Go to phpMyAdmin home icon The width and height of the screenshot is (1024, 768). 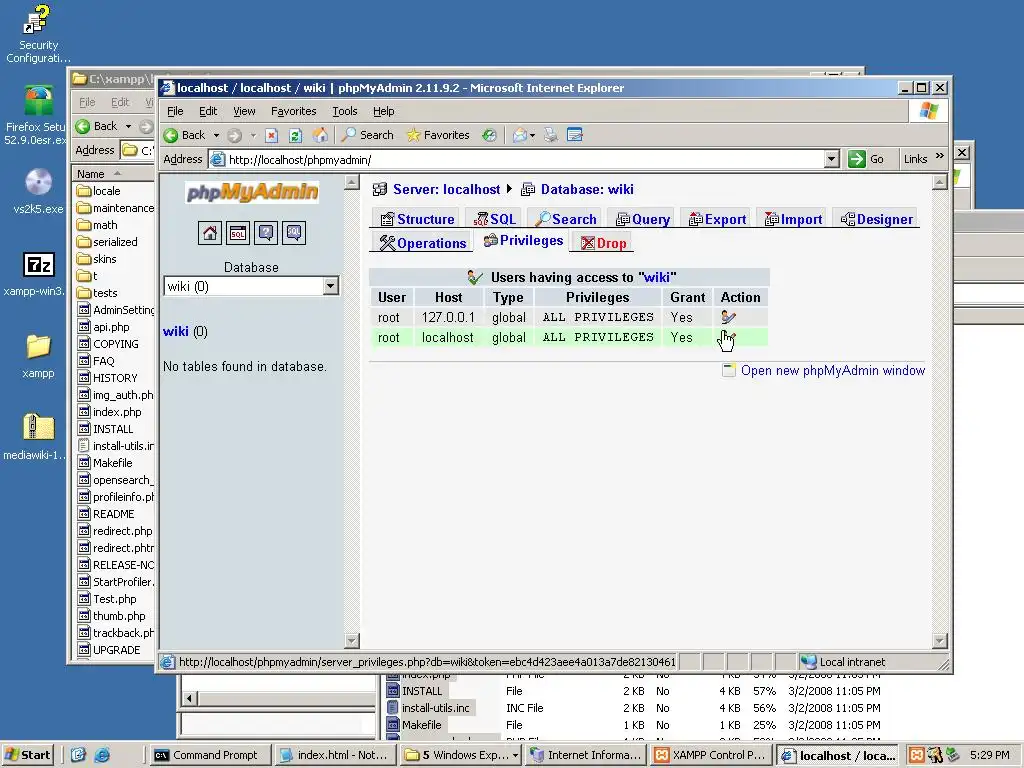210,233
